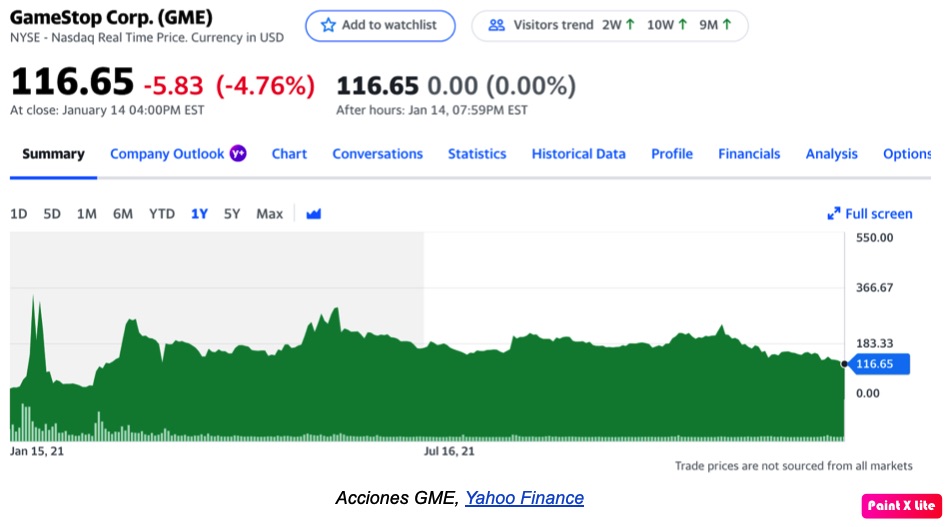Select the 6M chart range
Viewport: 952px width, 527px height.
pyautogui.click(x=123, y=214)
